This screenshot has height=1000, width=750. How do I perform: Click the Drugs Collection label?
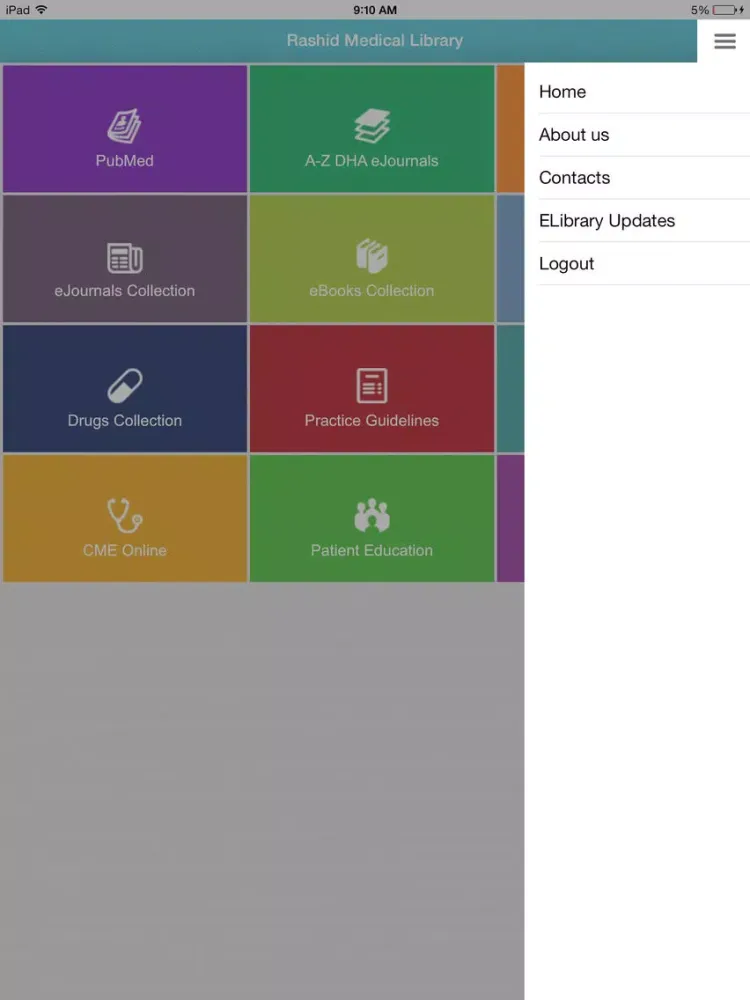pyautogui.click(x=124, y=421)
